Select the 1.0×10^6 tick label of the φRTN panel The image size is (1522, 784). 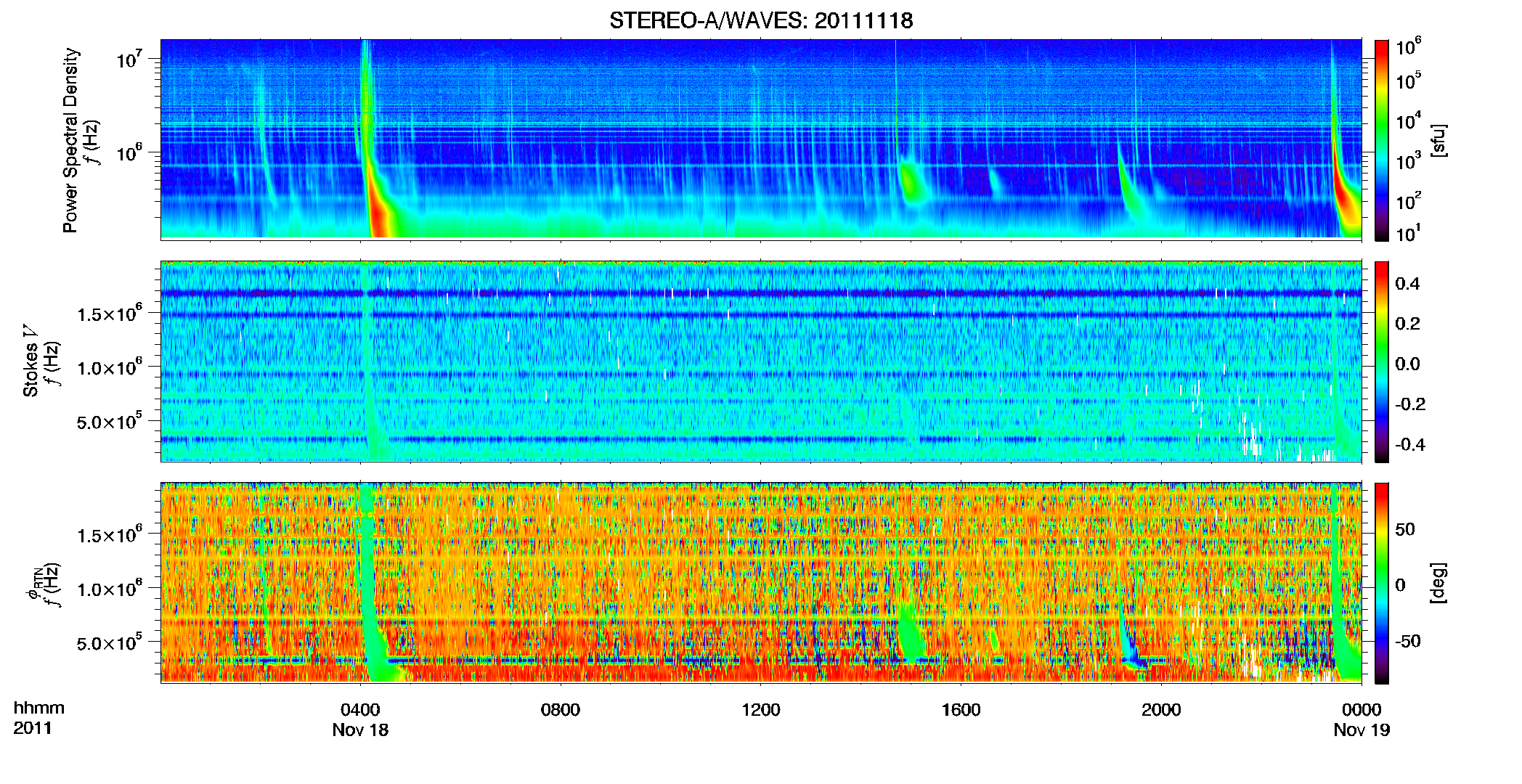tap(110, 588)
